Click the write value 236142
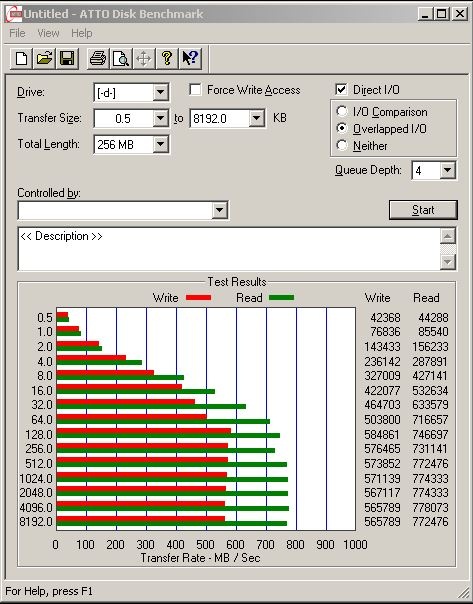 (382, 362)
